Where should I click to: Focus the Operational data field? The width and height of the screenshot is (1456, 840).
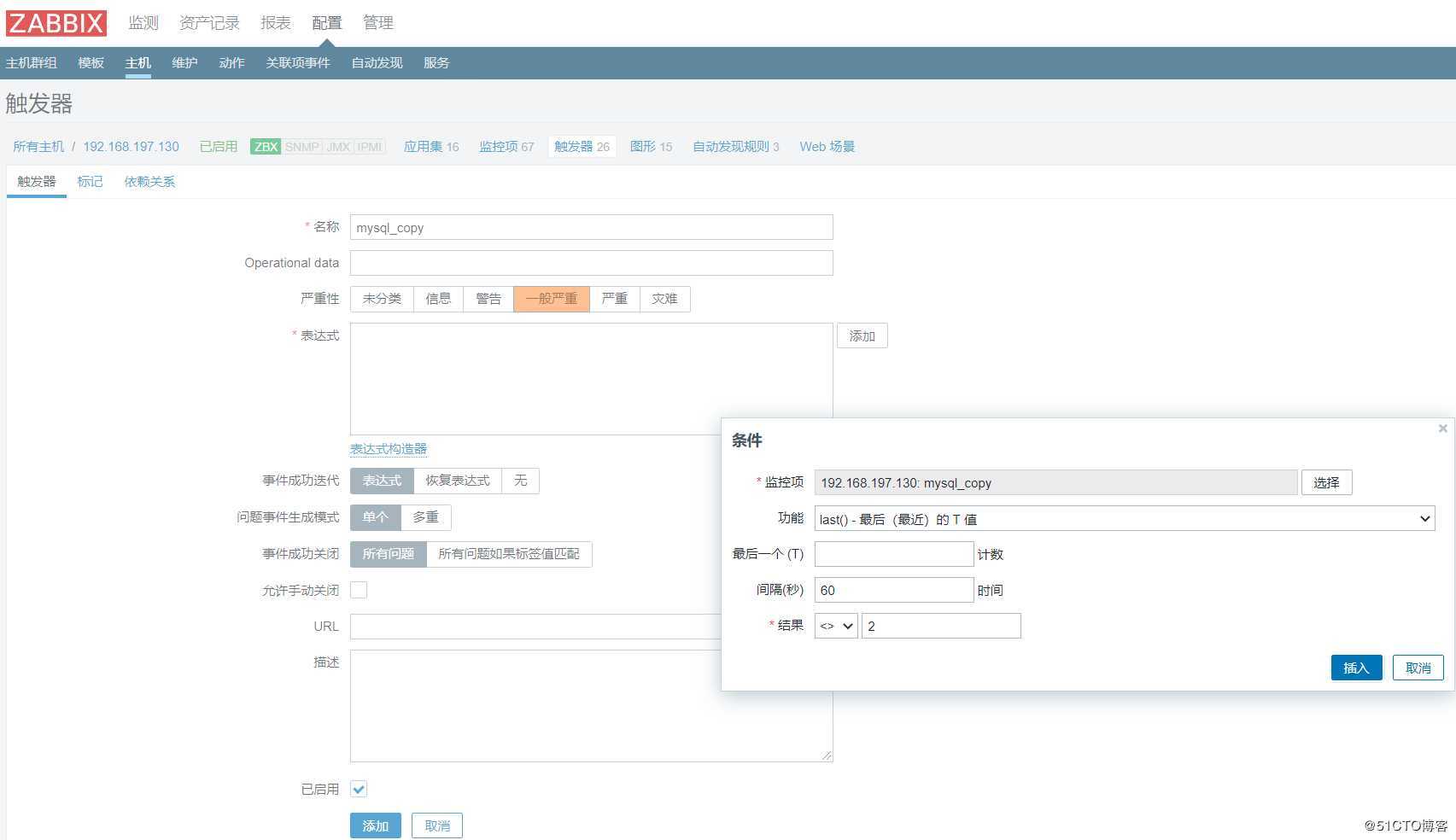coord(591,263)
